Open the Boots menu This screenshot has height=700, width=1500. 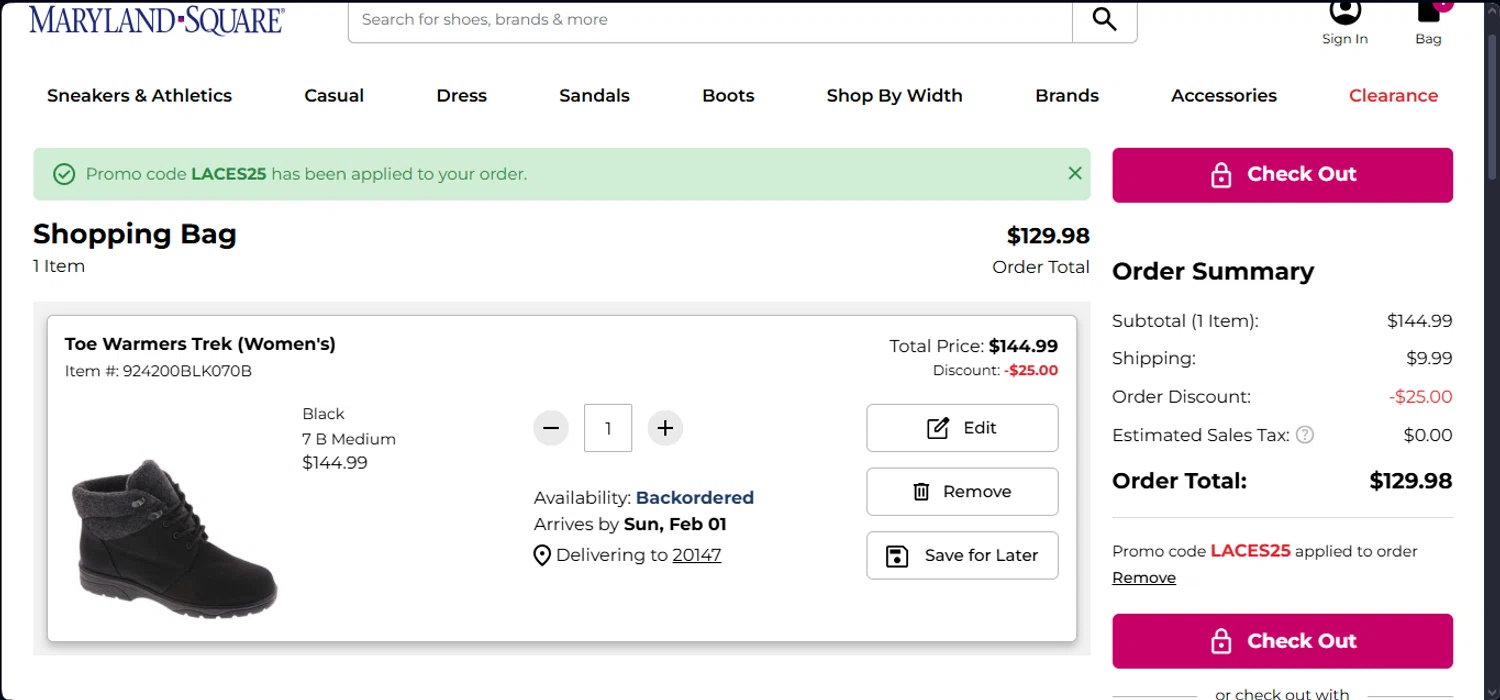point(728,96)
